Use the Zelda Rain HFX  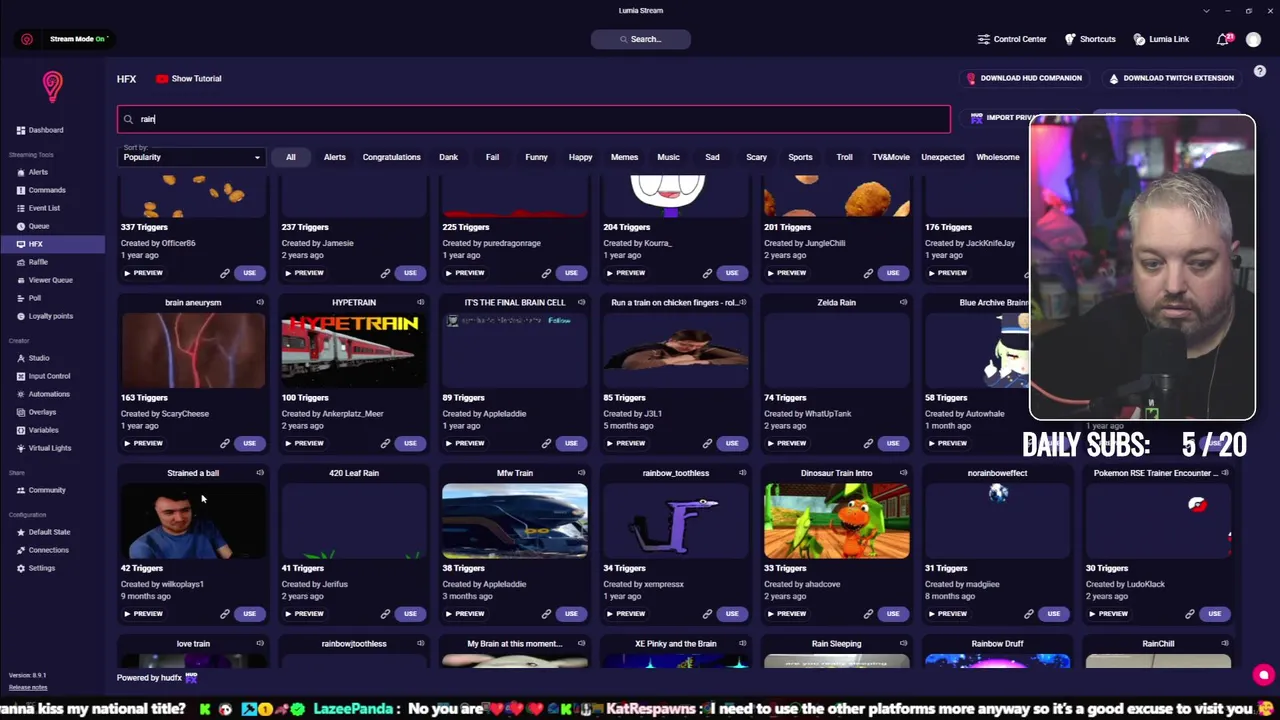coord(892,443)
